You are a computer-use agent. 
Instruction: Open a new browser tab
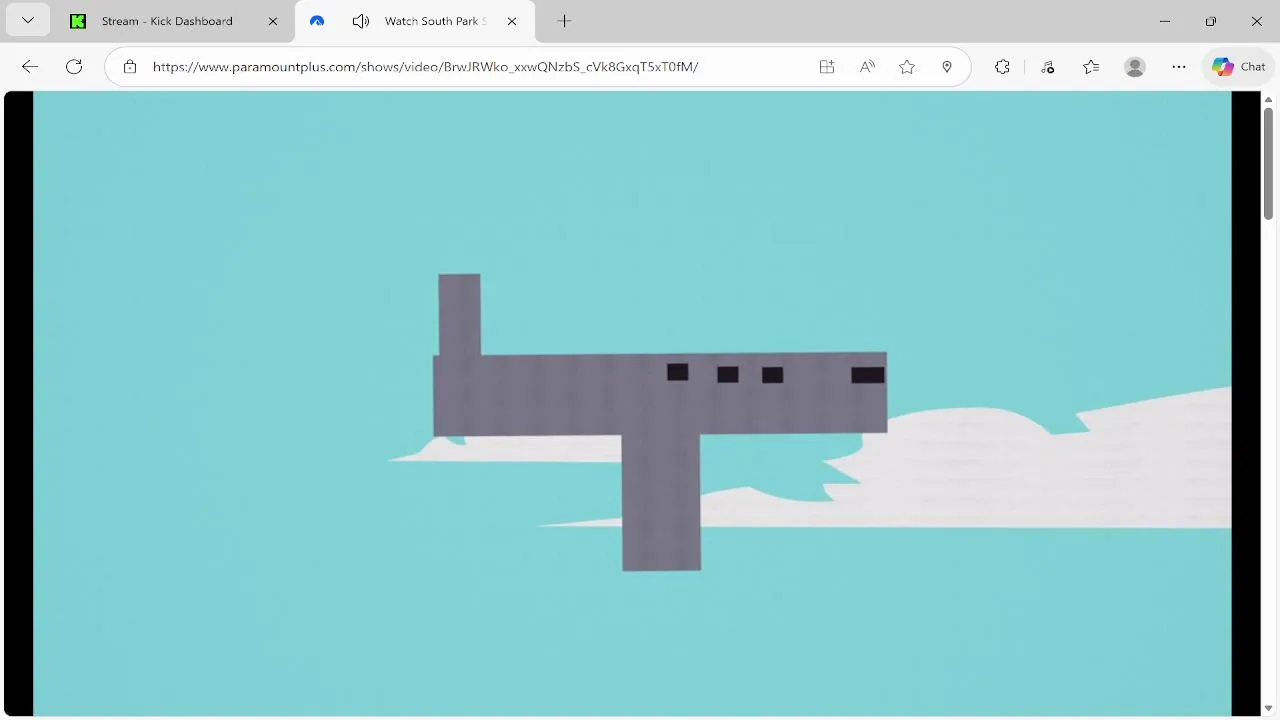pyautogui.click(x=564, y=21)
